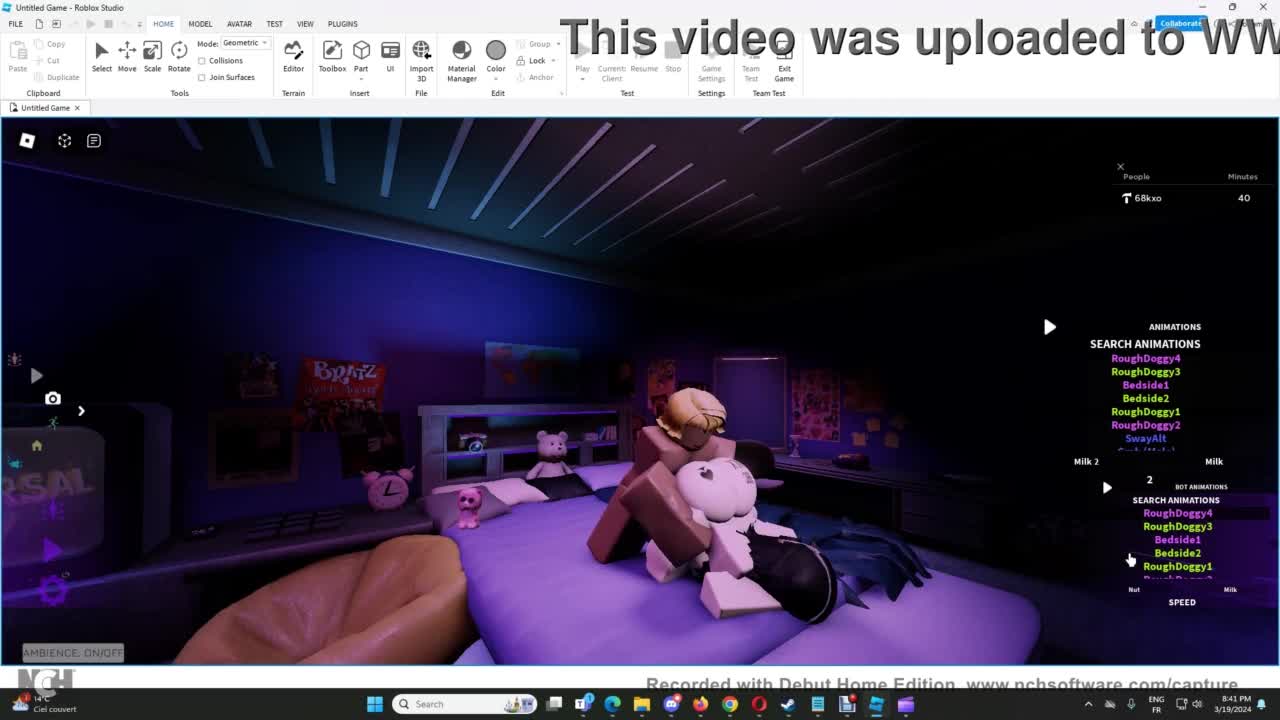The image size is (1280, 720).
Task: Open the Material Manager
Action: (x=461, y=58)
